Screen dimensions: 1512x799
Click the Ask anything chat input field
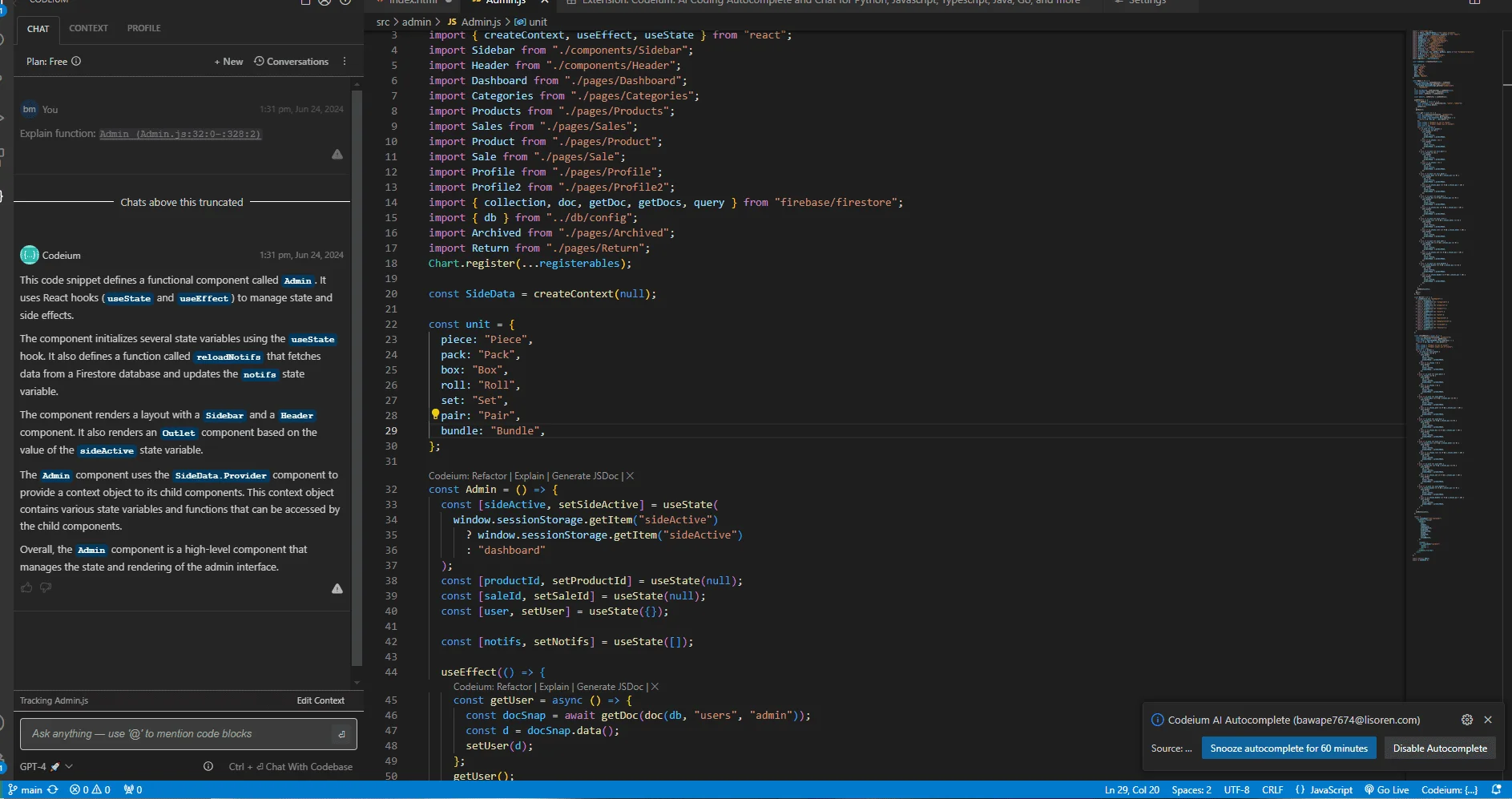(180, 734)
